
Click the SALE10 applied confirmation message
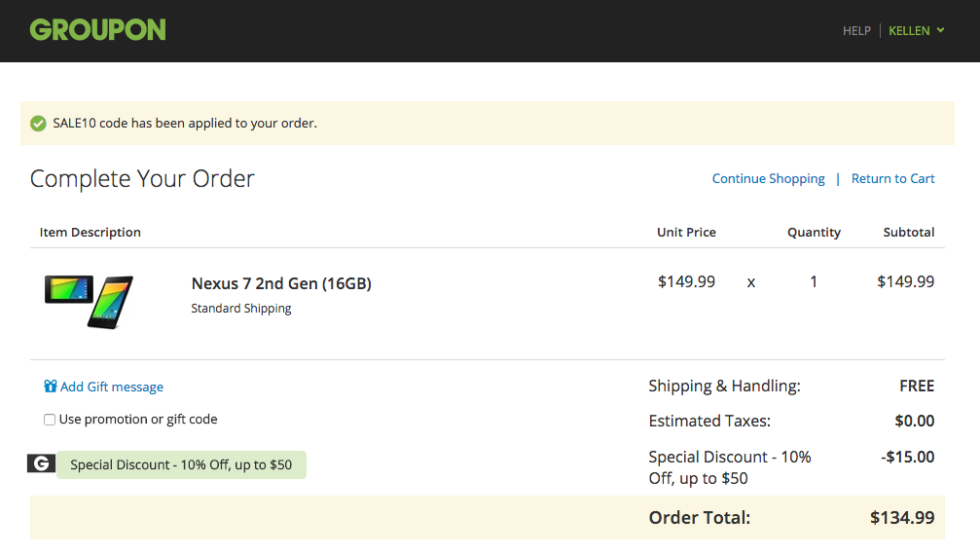coord(185,123)
